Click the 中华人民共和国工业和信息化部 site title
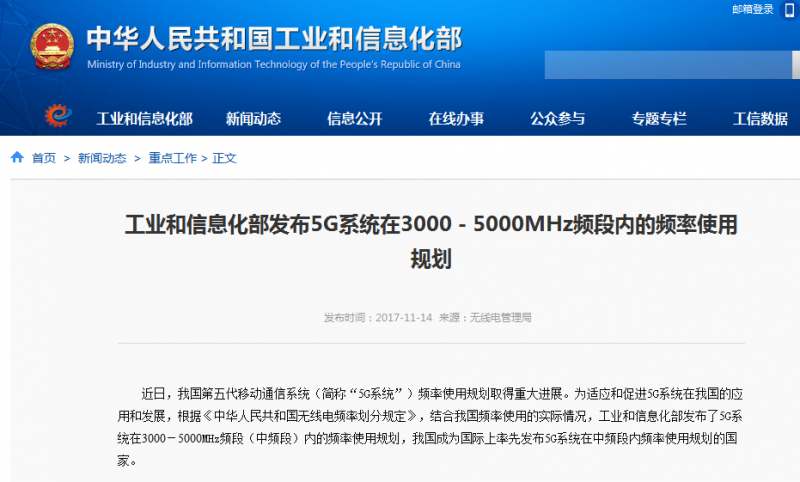800x482 pixels. 274,39
